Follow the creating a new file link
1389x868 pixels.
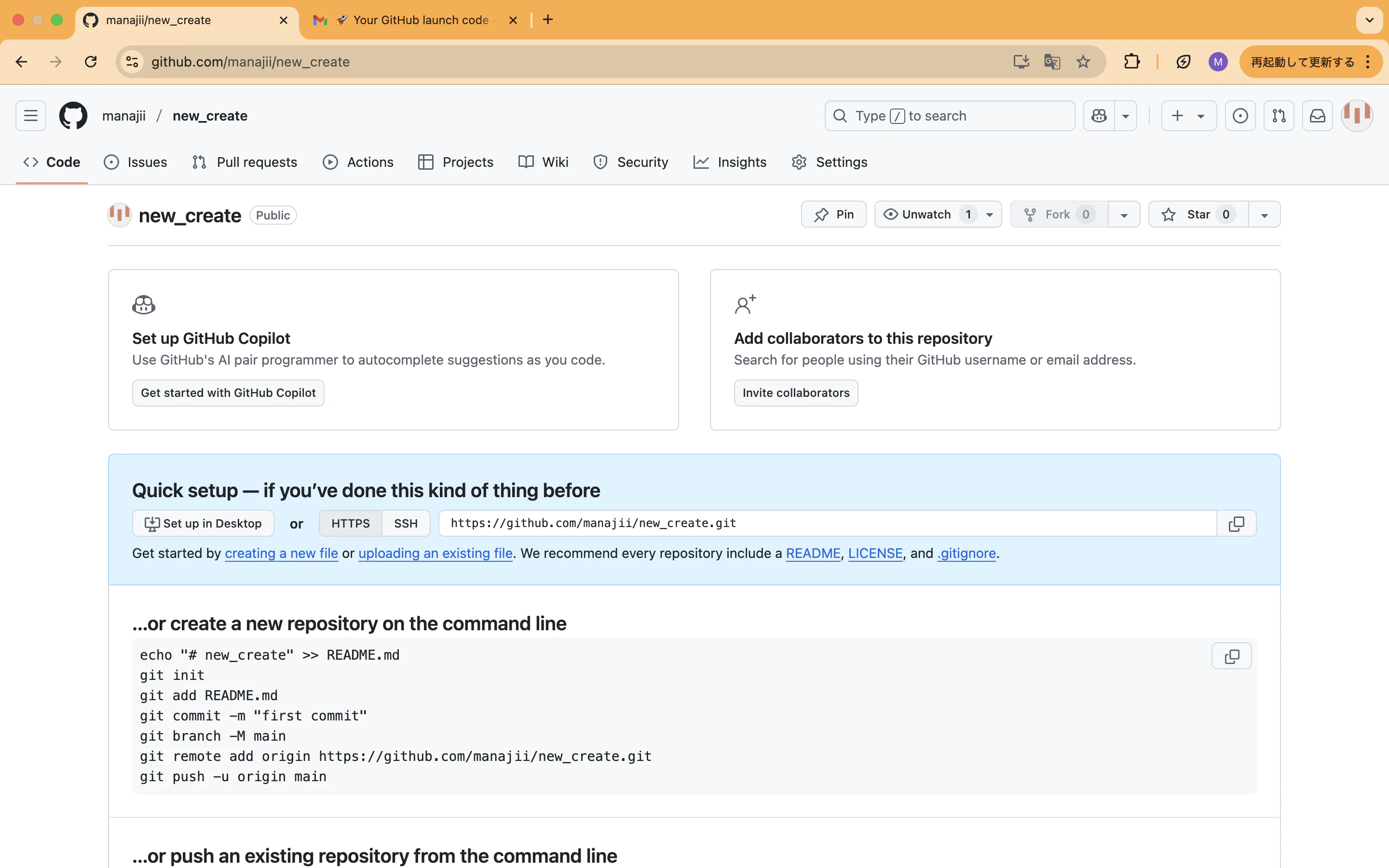click(281, 554)
